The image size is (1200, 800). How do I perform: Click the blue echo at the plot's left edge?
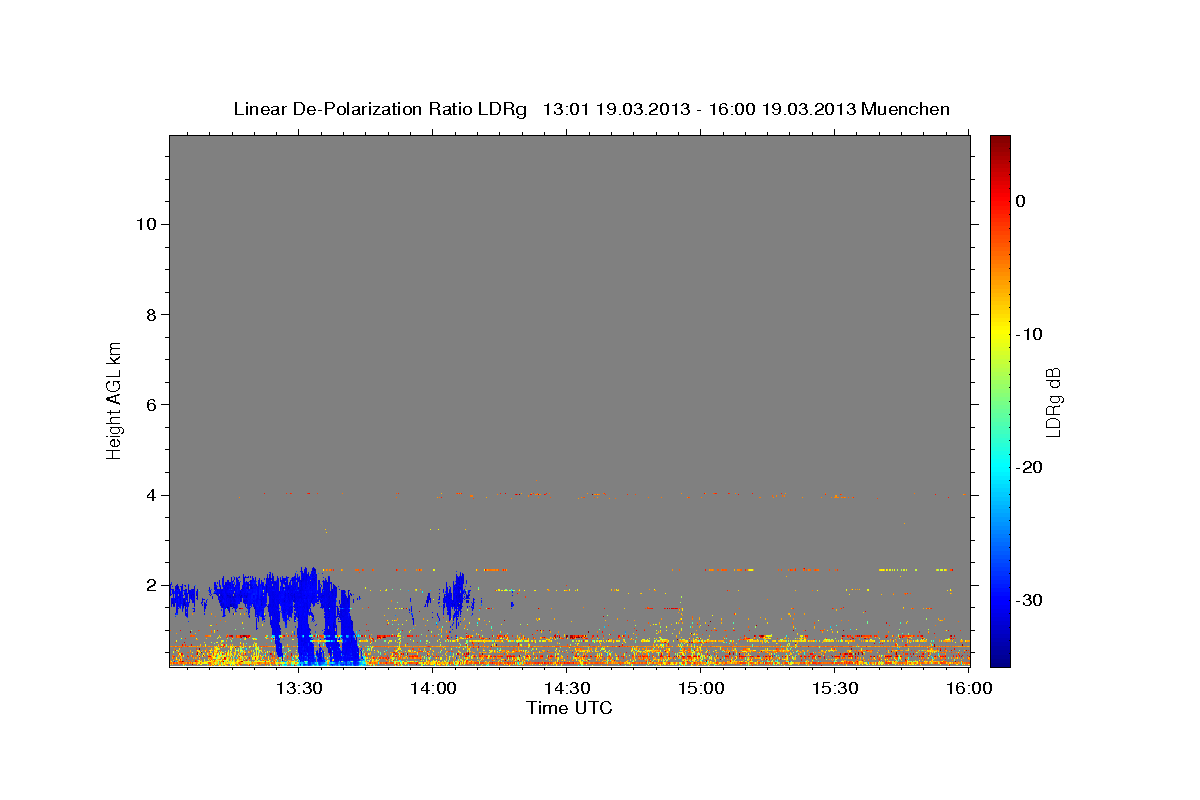click(x=185, y=598)
